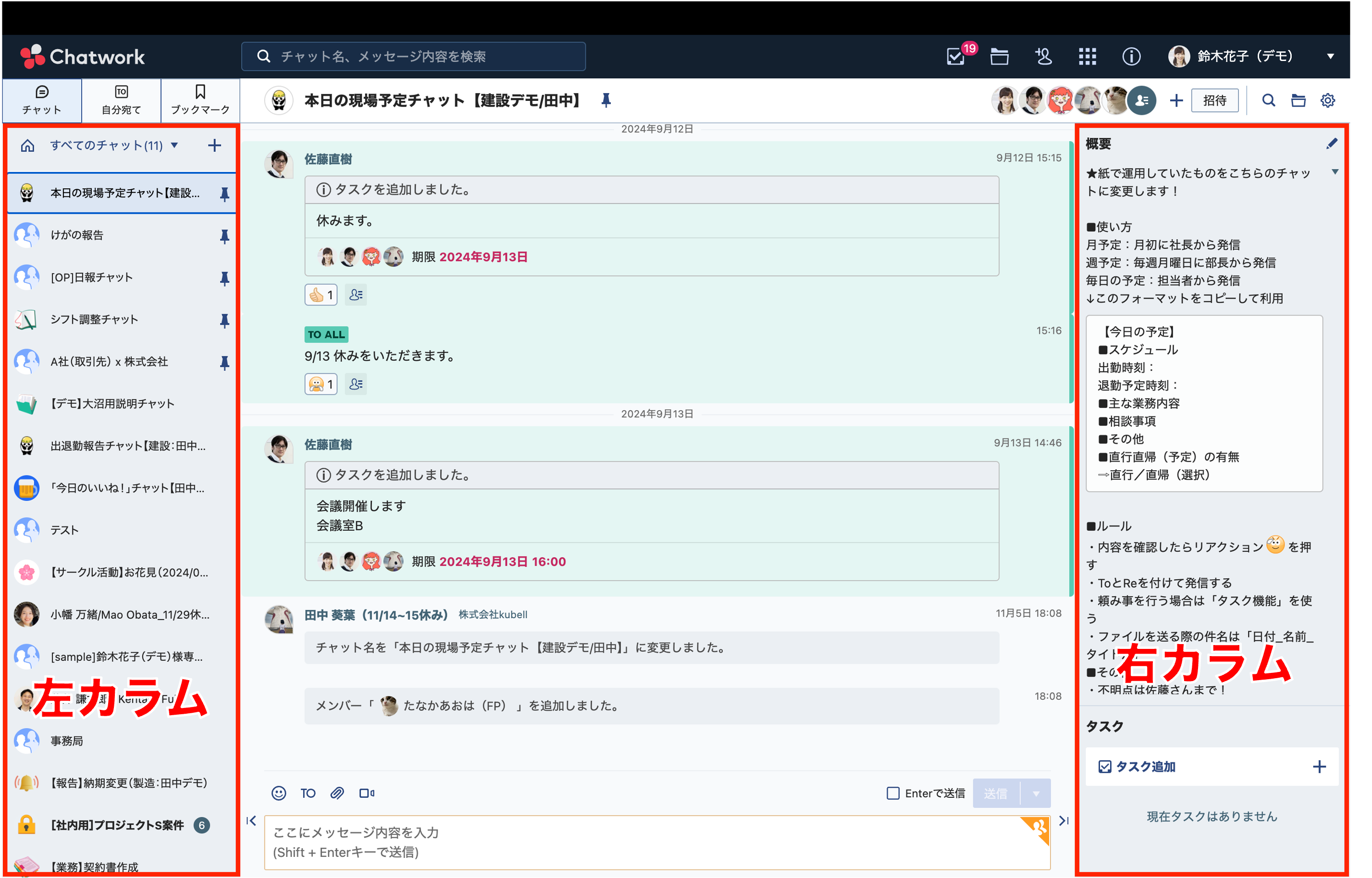Screen dimensions: 1372x878
Task: Open [社内用]プロジェクトS案件 chat with 6 unread
Action: (x=122, y=826)
